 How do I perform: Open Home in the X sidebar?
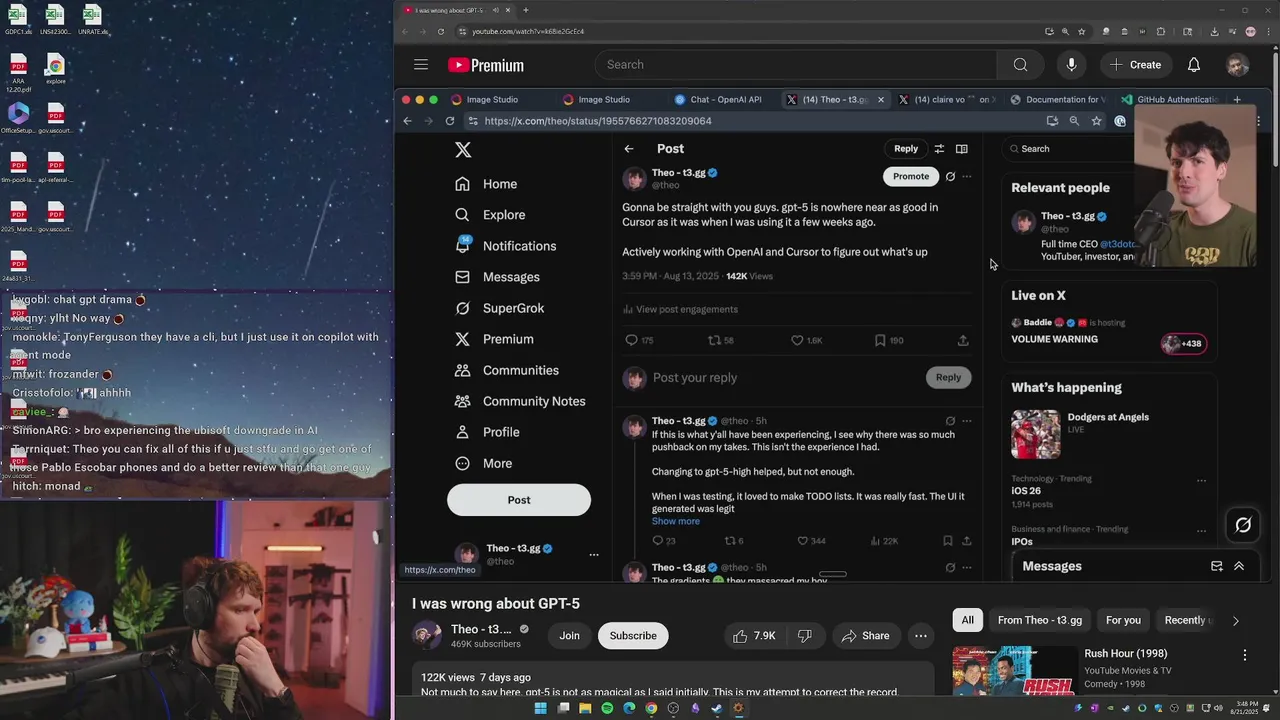click(486, 184)
